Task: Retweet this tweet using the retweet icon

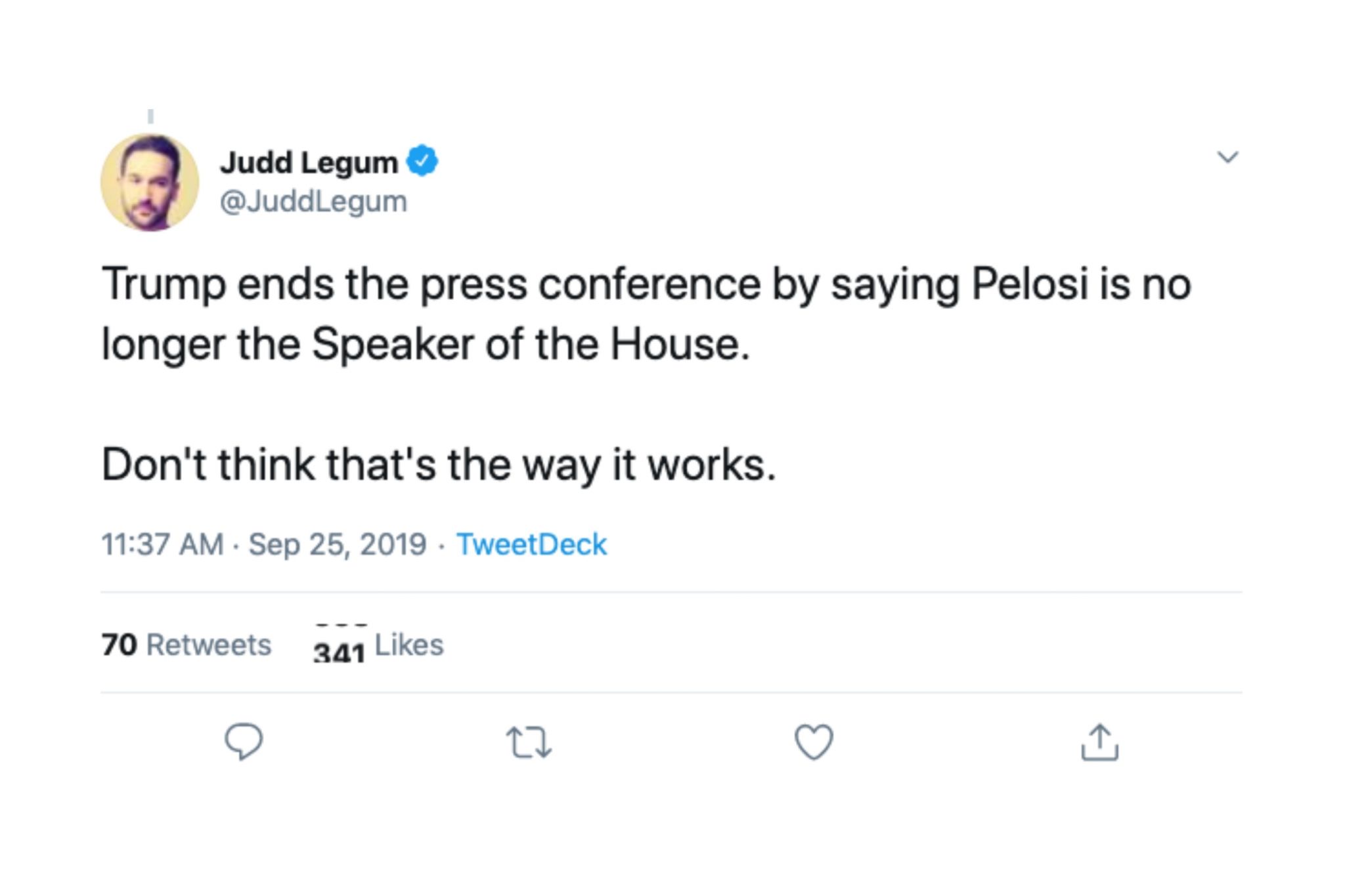Action: pos(529,742)
